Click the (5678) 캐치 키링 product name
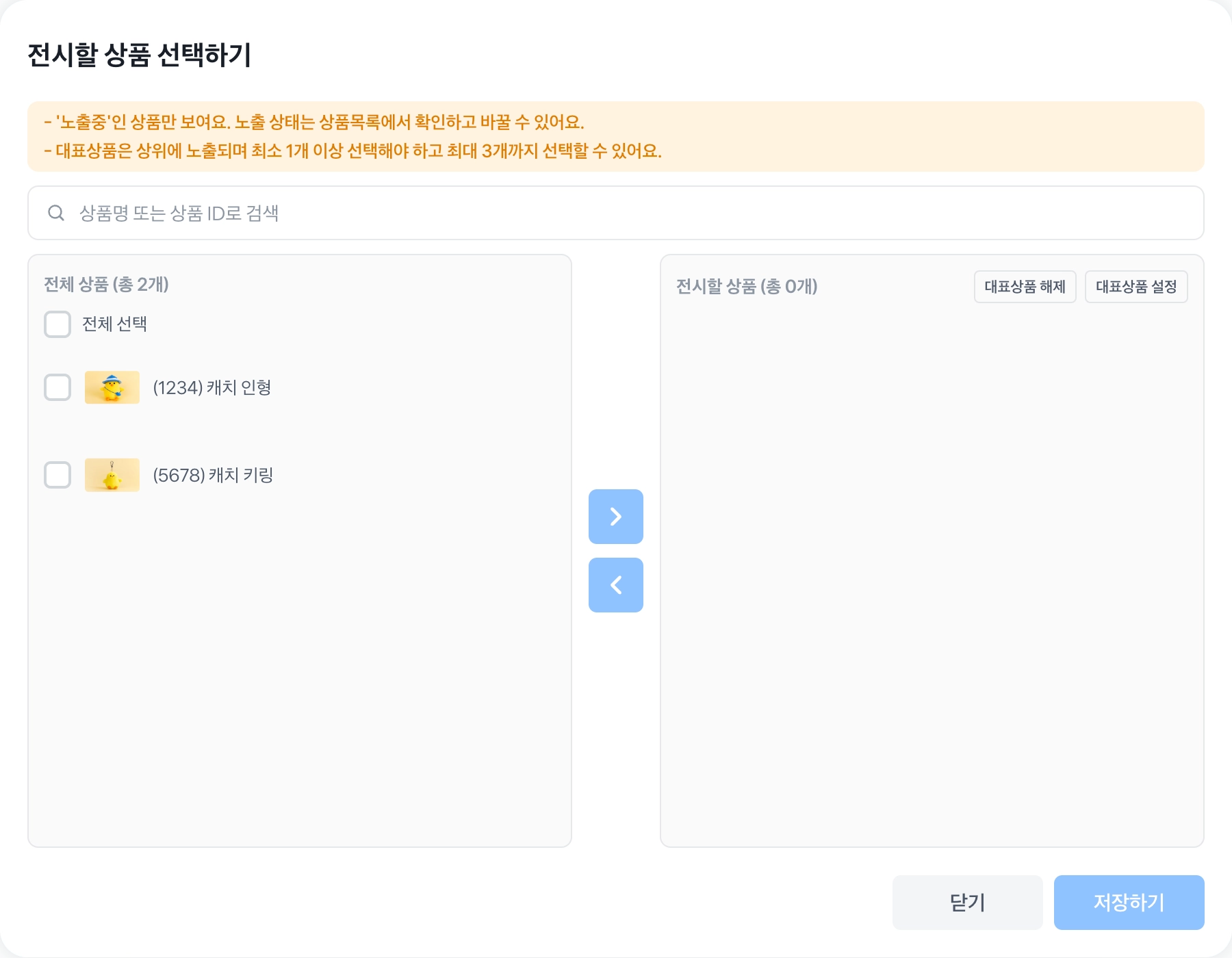The image size is (1232, 958). 213,475
